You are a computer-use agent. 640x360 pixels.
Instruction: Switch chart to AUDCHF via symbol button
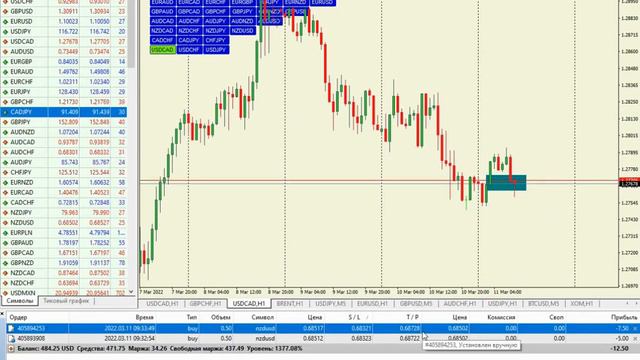click(189, 21)
